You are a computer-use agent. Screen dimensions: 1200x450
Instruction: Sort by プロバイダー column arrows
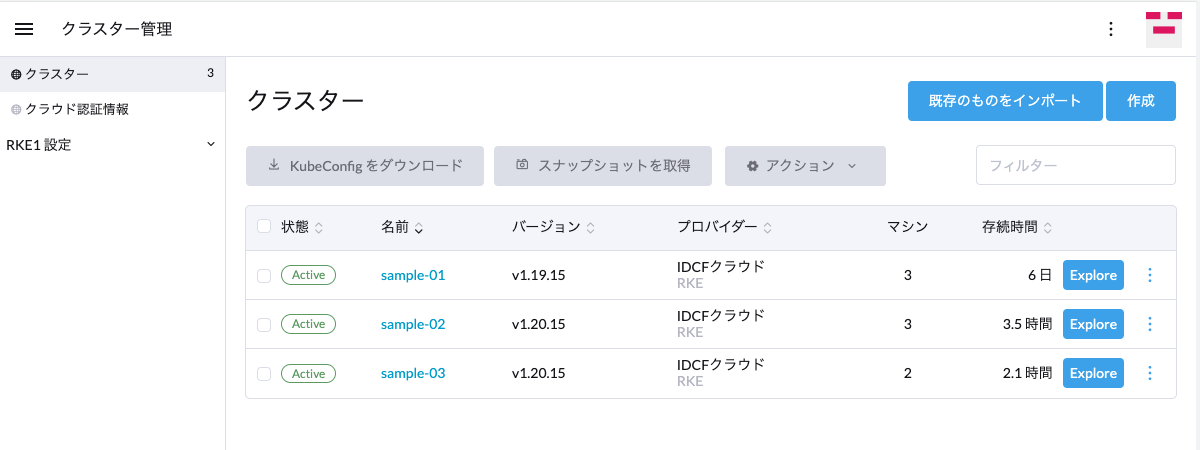pyautogui.click(x=768, y=228)
